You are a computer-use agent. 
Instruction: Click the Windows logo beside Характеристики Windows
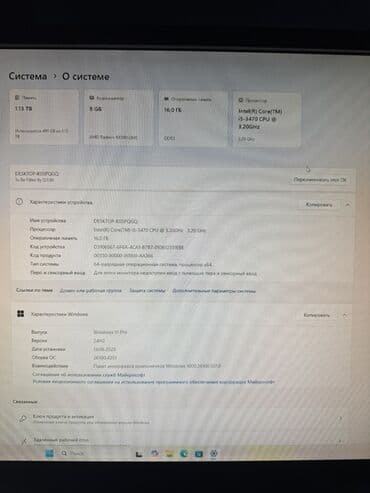(20, 314)
